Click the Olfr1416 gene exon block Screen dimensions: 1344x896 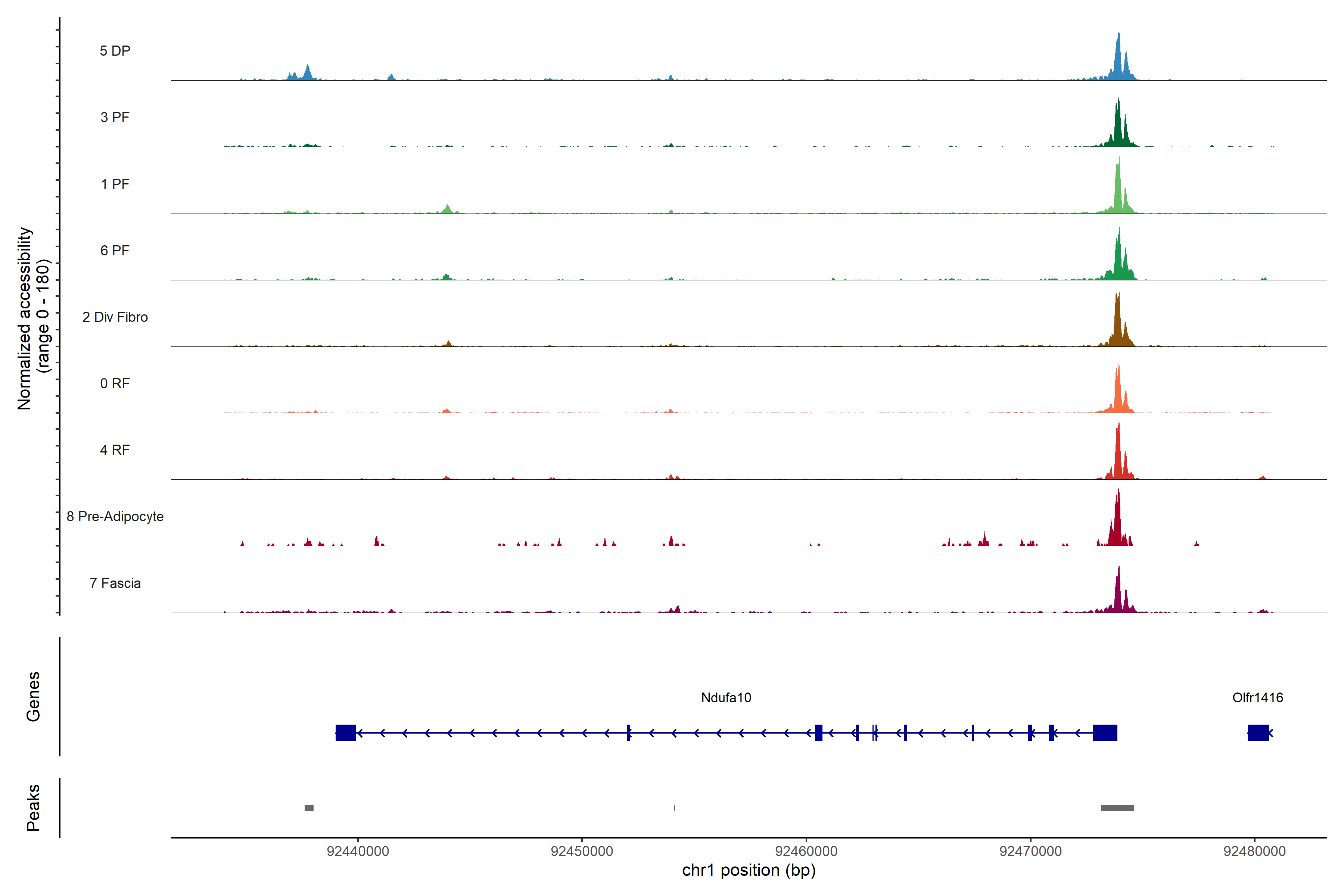[1258, 732]
